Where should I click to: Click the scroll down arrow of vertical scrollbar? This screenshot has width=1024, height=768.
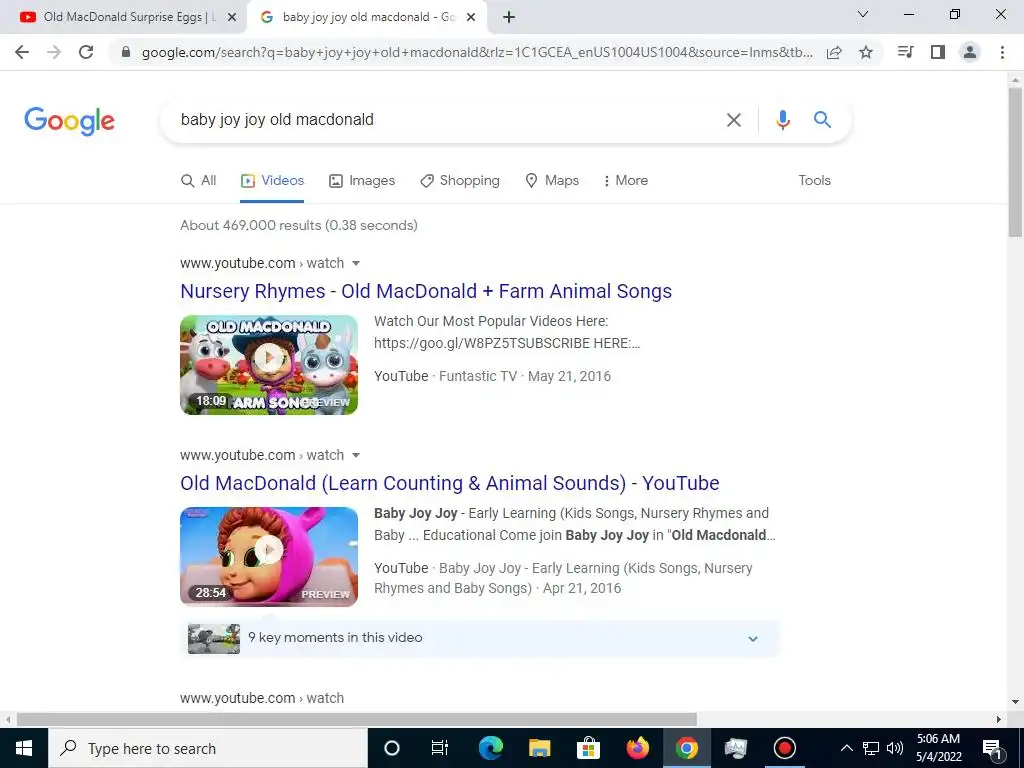tap(1015, 702)
